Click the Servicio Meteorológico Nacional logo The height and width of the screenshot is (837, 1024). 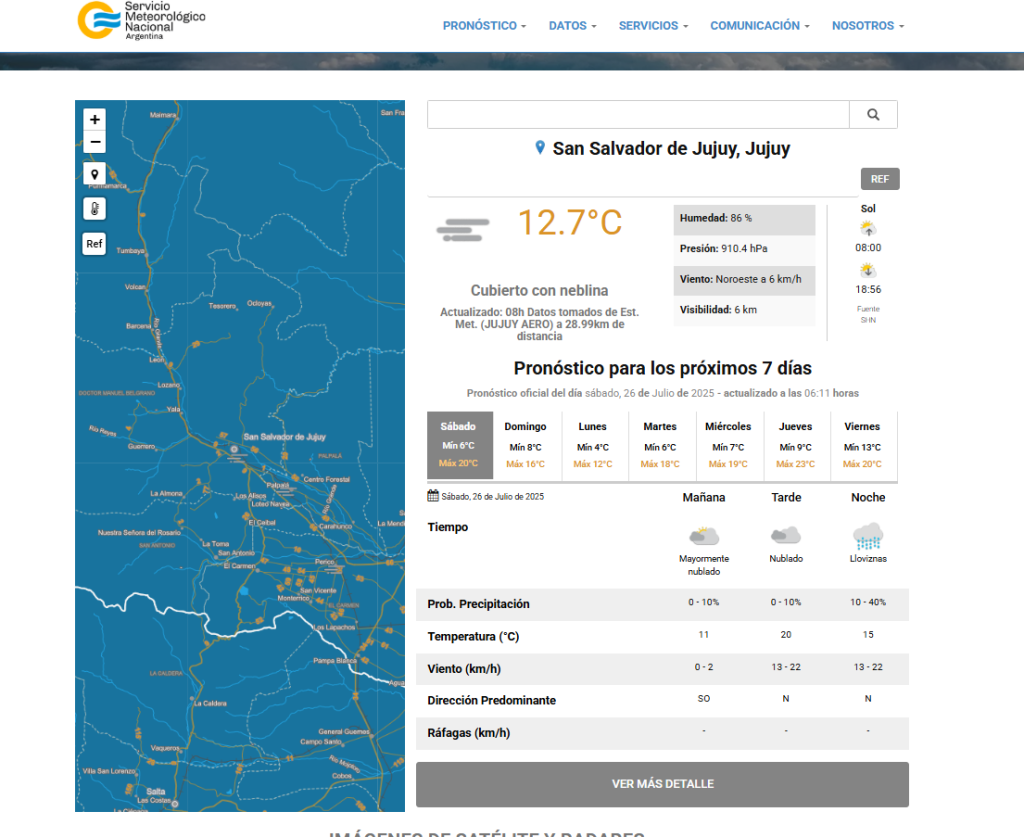tap(141, 21)
